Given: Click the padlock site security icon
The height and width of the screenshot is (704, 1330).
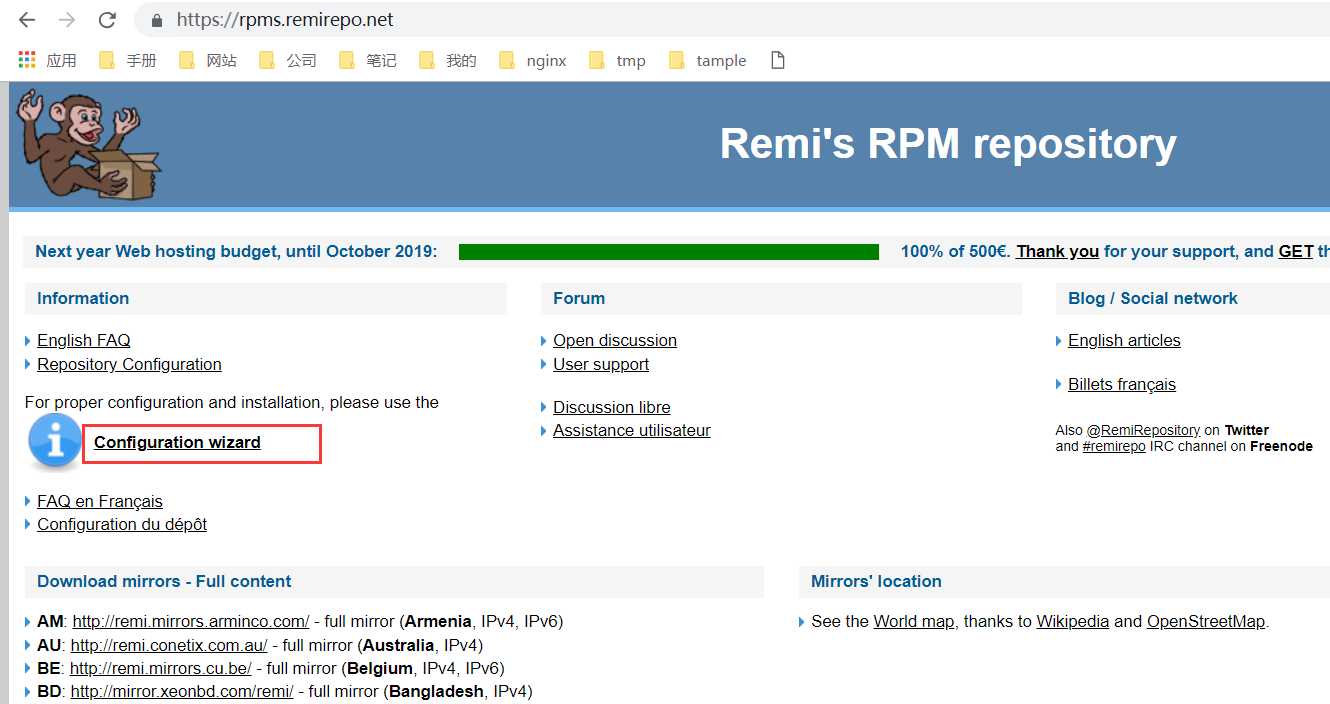Looking at the screenshot, I should point(156,20).
